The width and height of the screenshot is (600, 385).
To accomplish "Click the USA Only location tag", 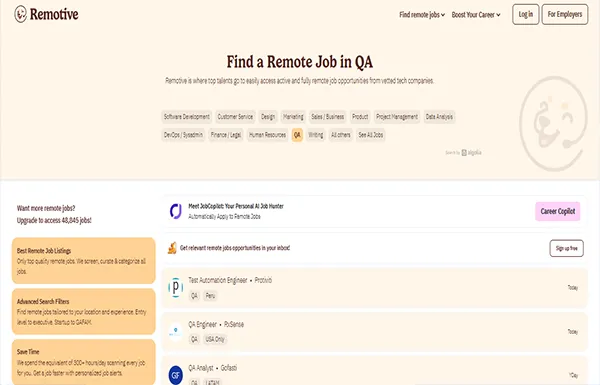I will [x=215, y=339].
